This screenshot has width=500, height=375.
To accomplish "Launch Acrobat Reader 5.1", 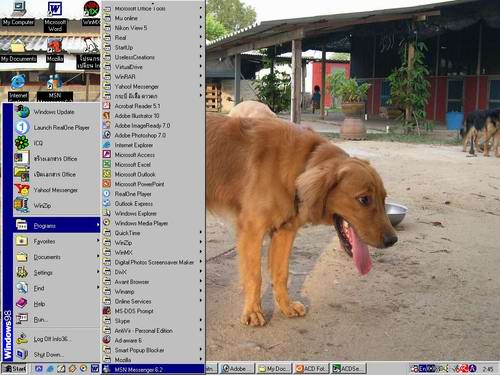I will click(x=153, y=106).
